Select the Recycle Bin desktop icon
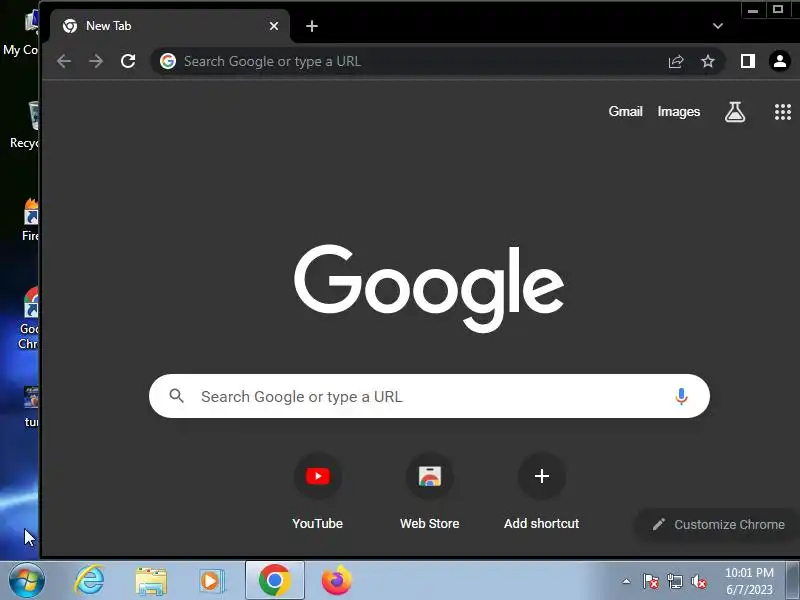This screenshot has width=800, height=600. (x=26, y=125)
